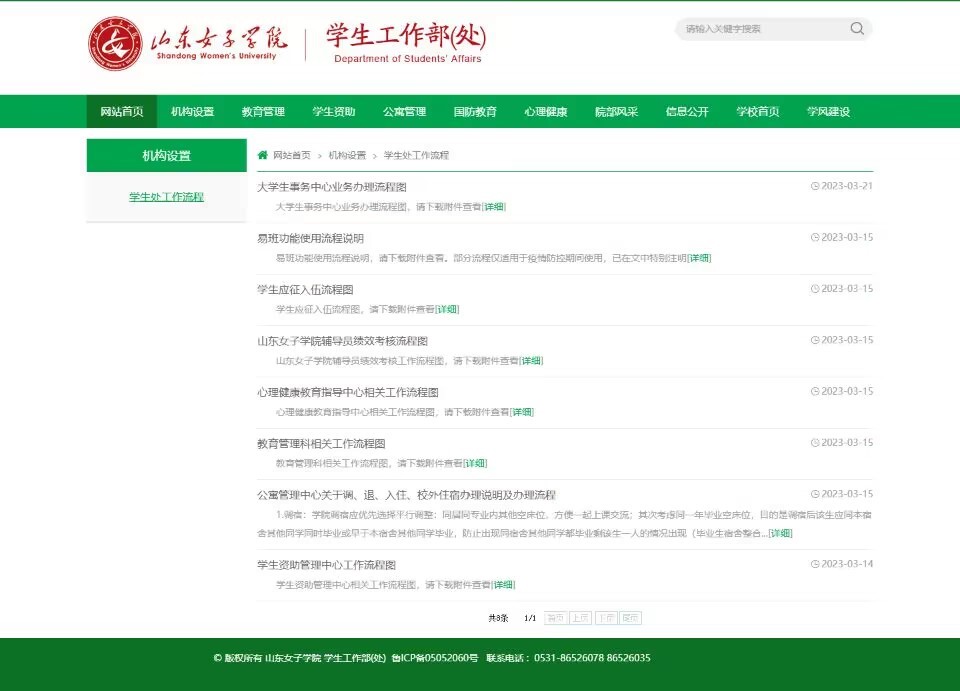Go to 学生资助 menu item
Screen dimensions: 960x691
tap(333, 112)
